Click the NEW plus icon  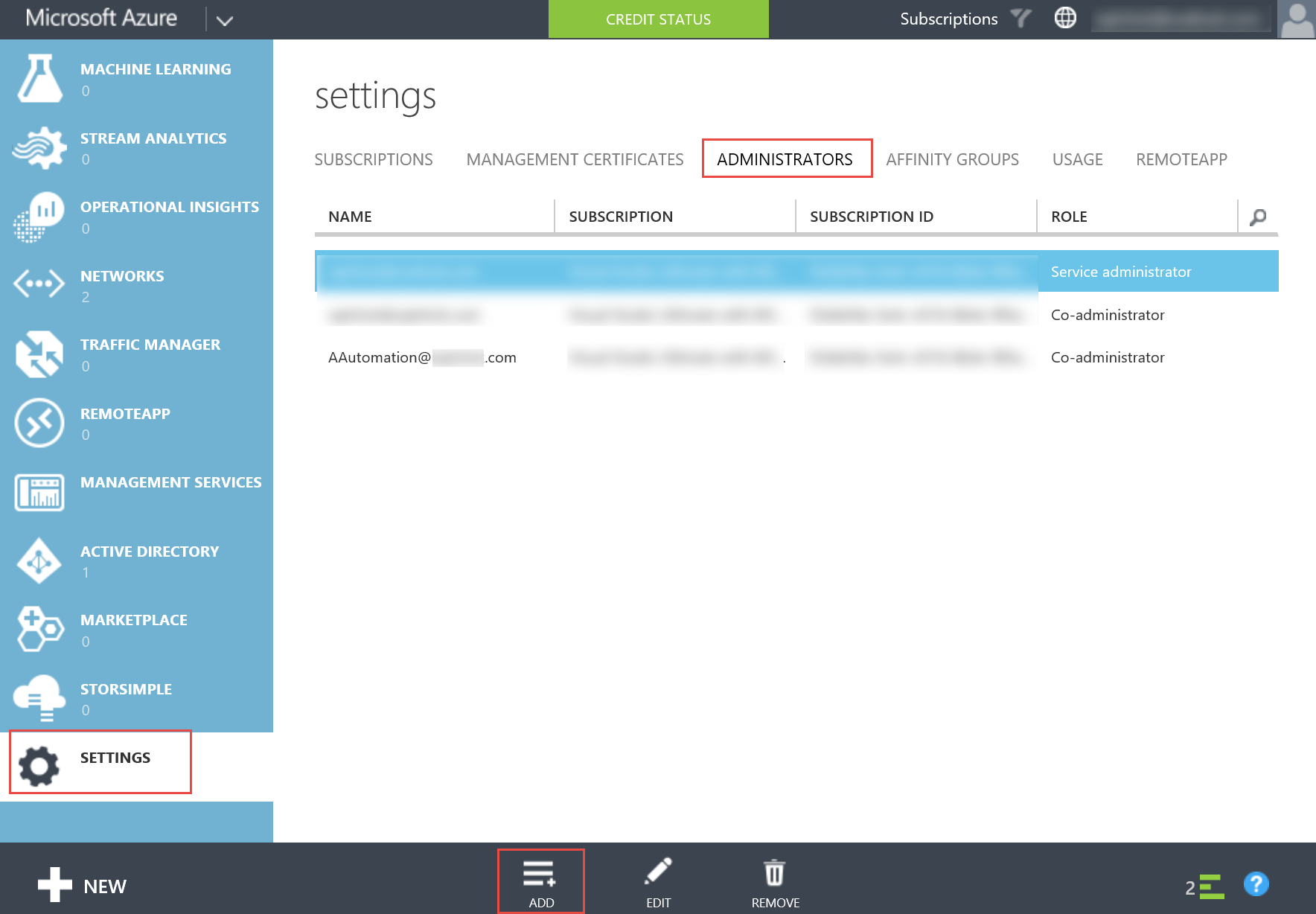[x=55, y=885]
